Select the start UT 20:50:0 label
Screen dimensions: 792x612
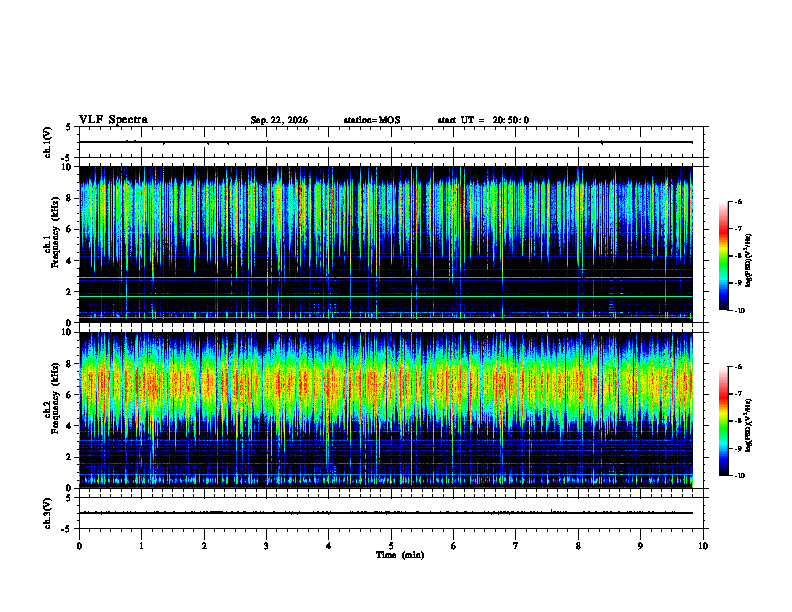[x=483, y=120]
